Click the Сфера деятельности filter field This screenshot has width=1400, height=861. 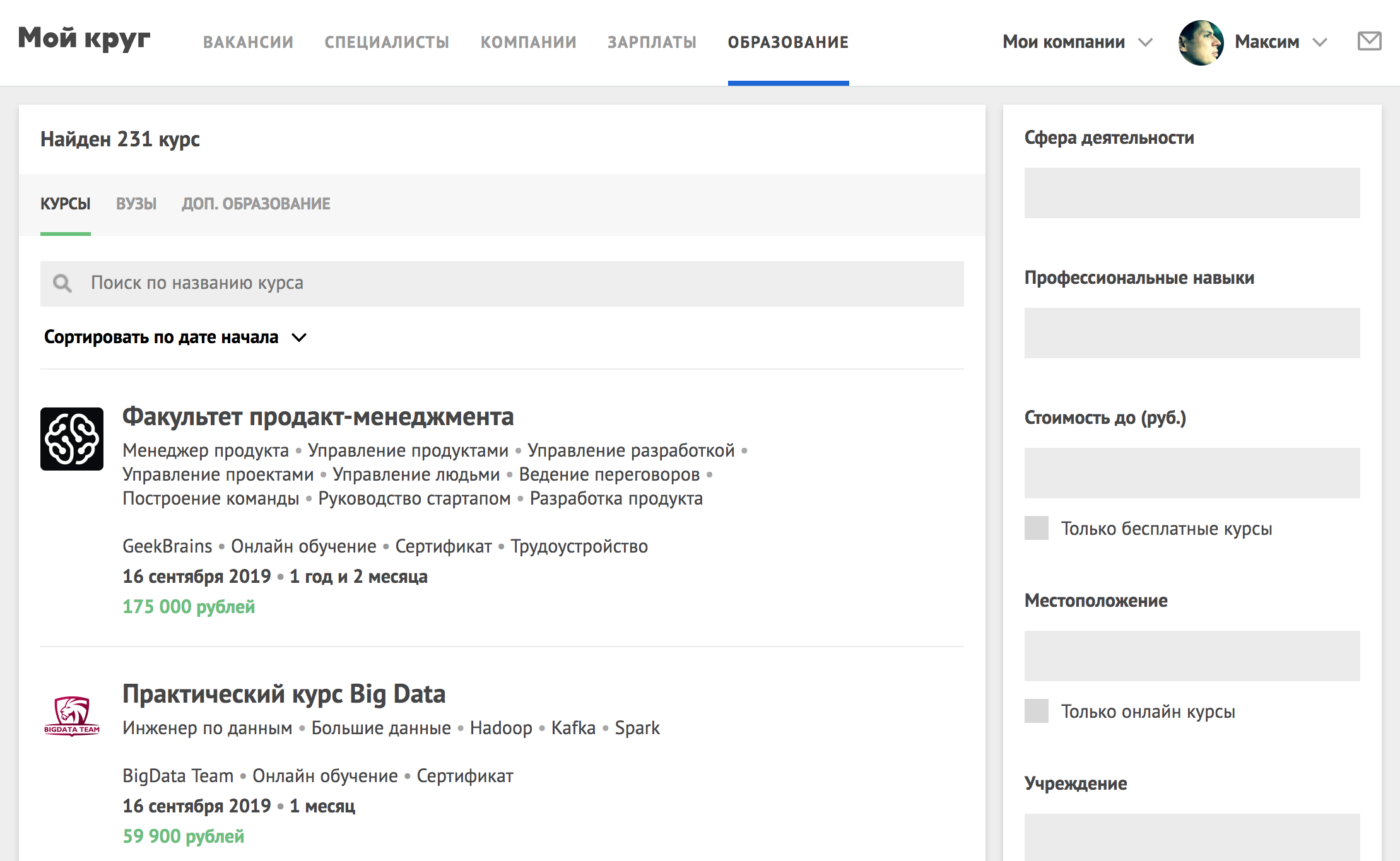[x=1192, y=193]
